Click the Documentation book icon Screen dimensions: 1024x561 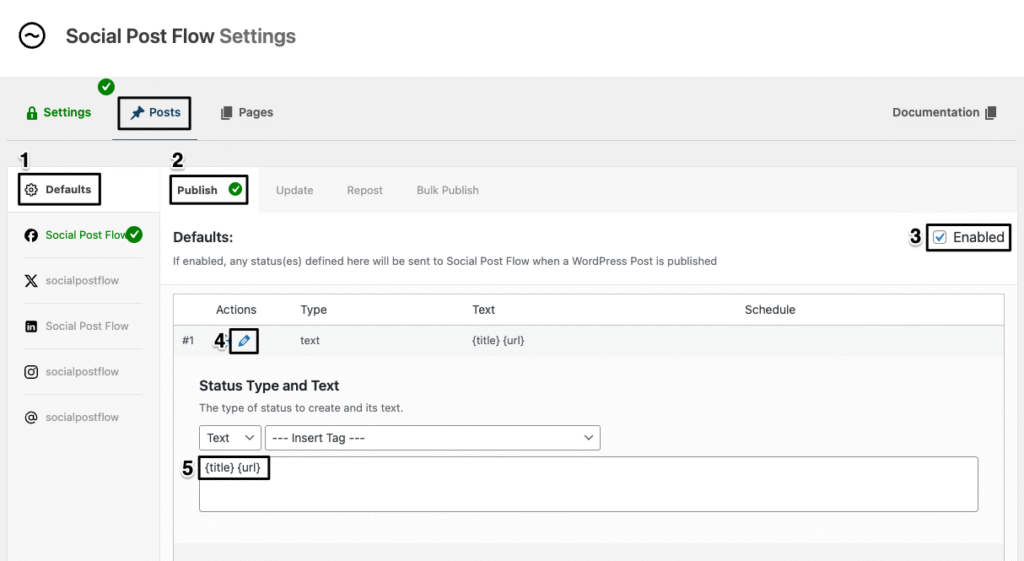point(991,113)
